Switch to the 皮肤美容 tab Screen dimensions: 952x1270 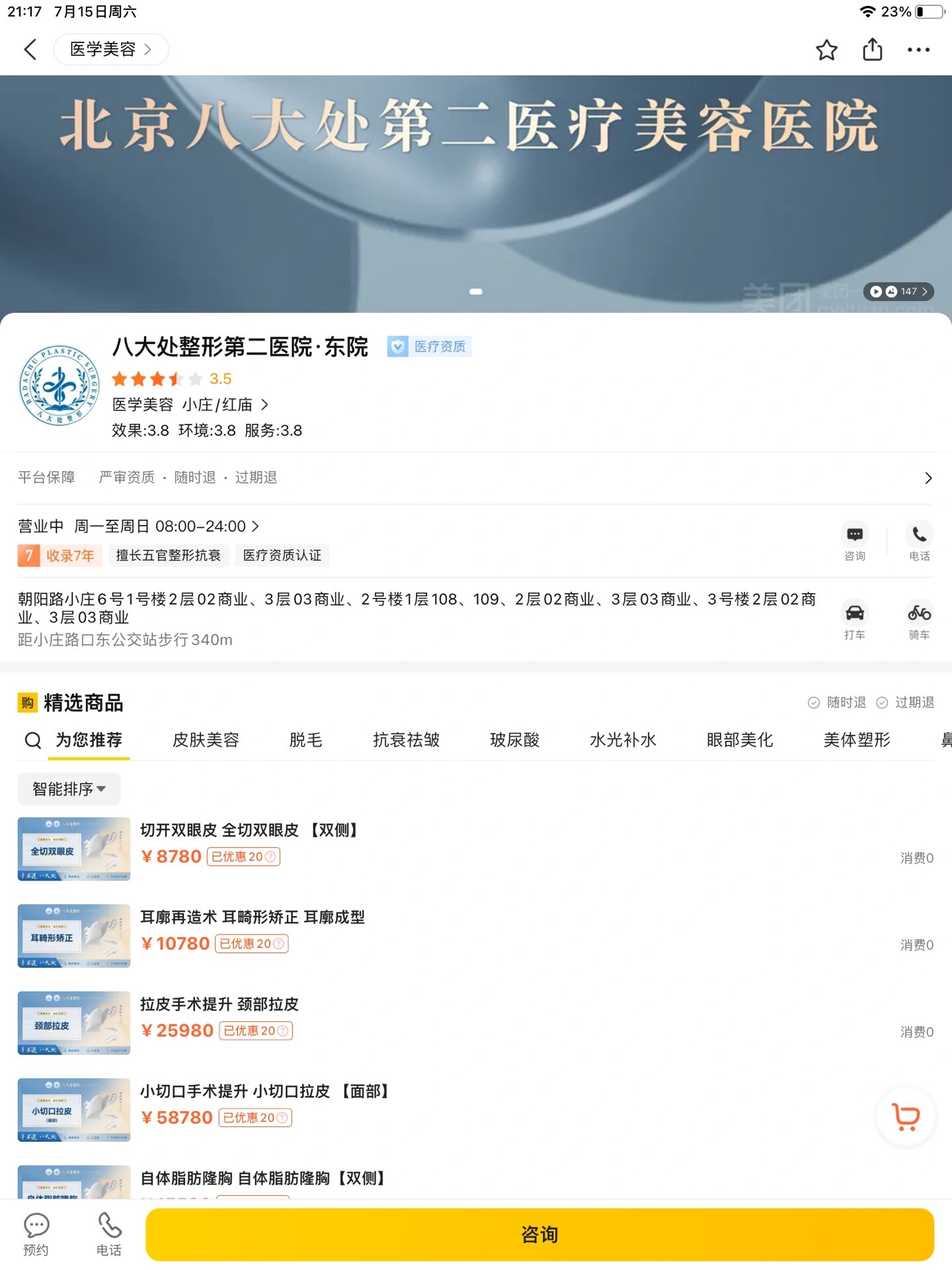click(206, 740)
